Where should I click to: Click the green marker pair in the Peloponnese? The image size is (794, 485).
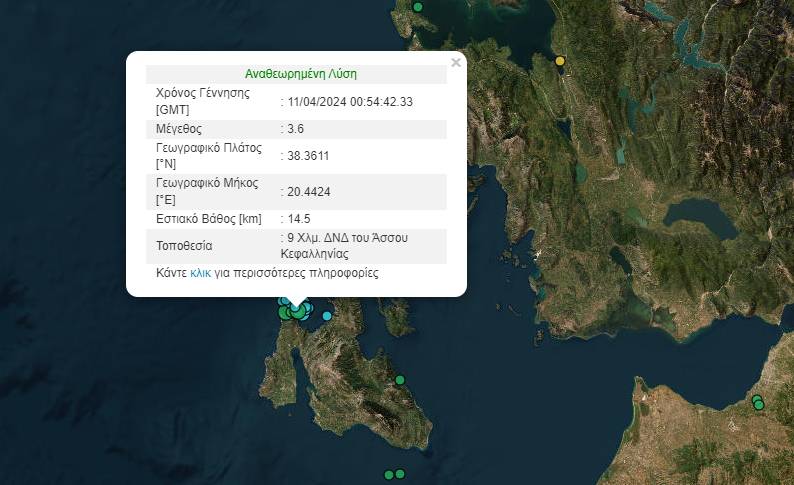pyautogui.click(x=758, y=403)
